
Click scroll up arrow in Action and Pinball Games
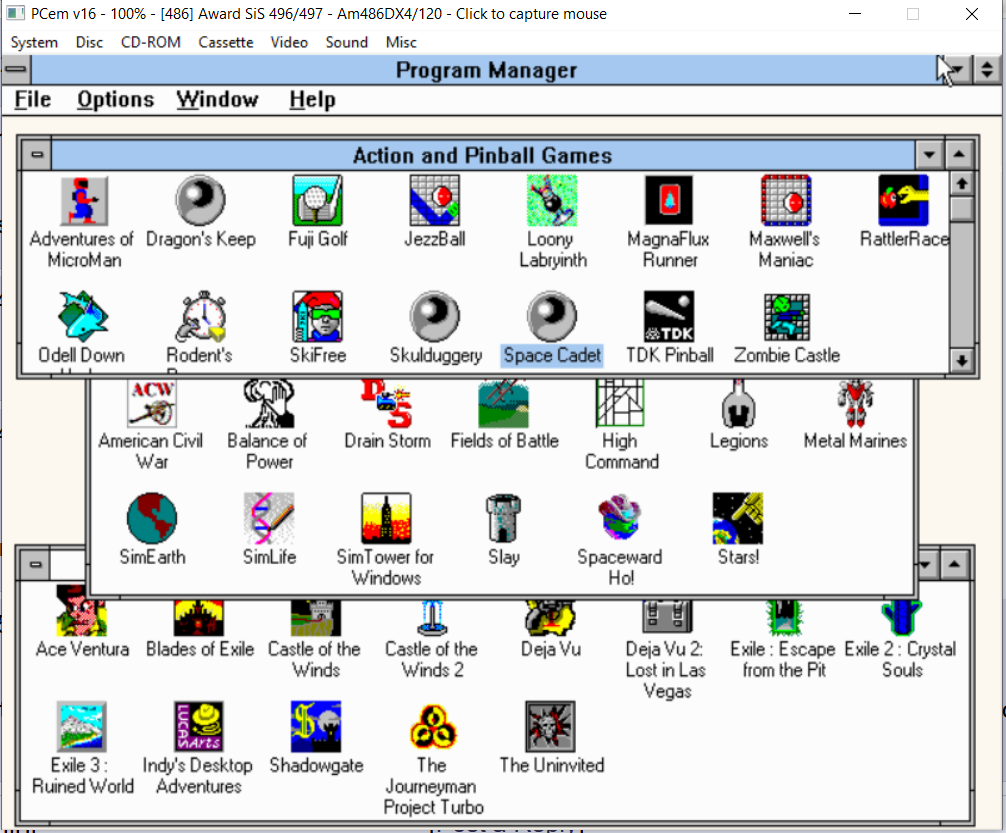(x=961, y=184)
